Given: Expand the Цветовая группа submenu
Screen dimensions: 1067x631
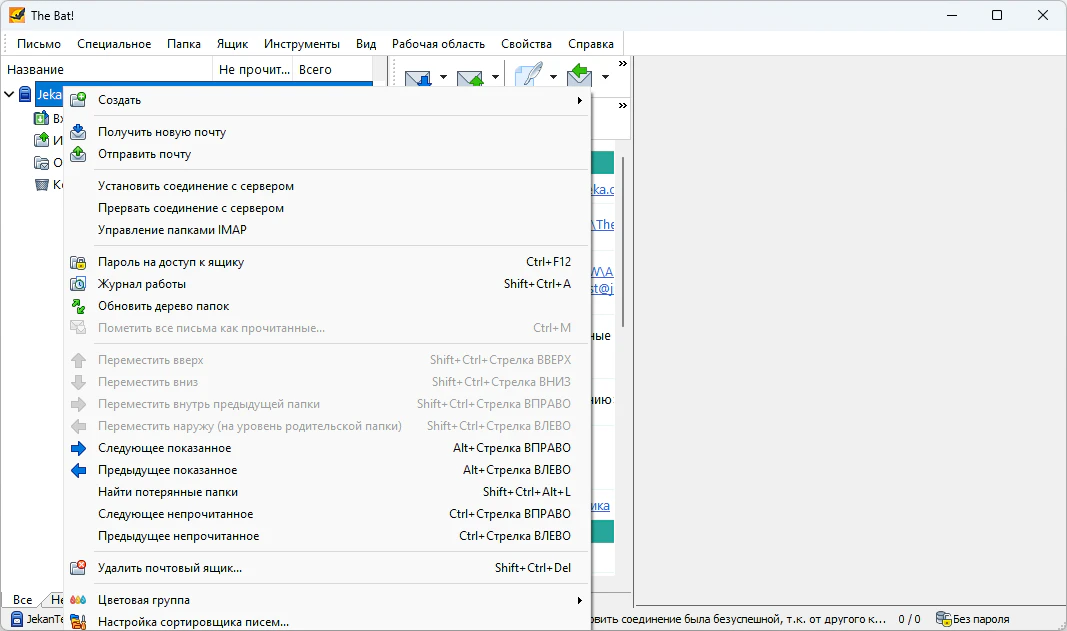Looking at the screenshot, I should tap(579, 600).
